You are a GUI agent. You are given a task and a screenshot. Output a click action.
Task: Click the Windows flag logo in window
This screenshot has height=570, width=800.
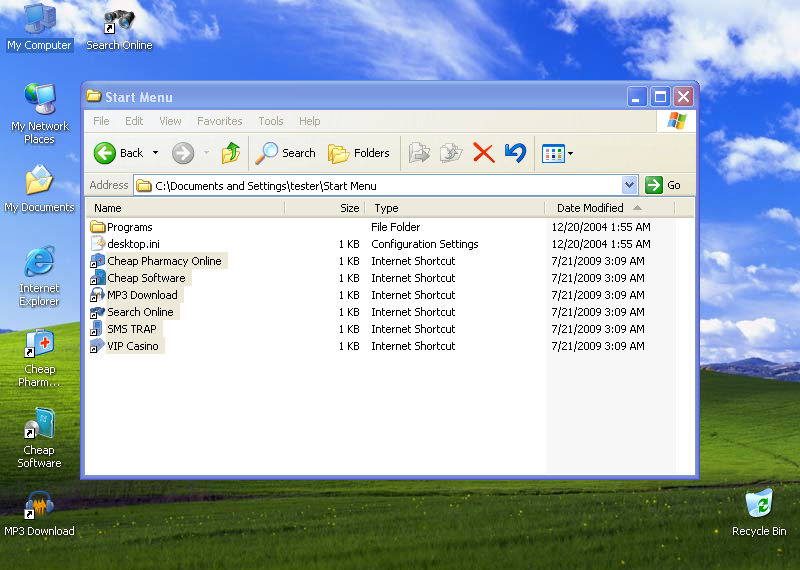point(677,121)
